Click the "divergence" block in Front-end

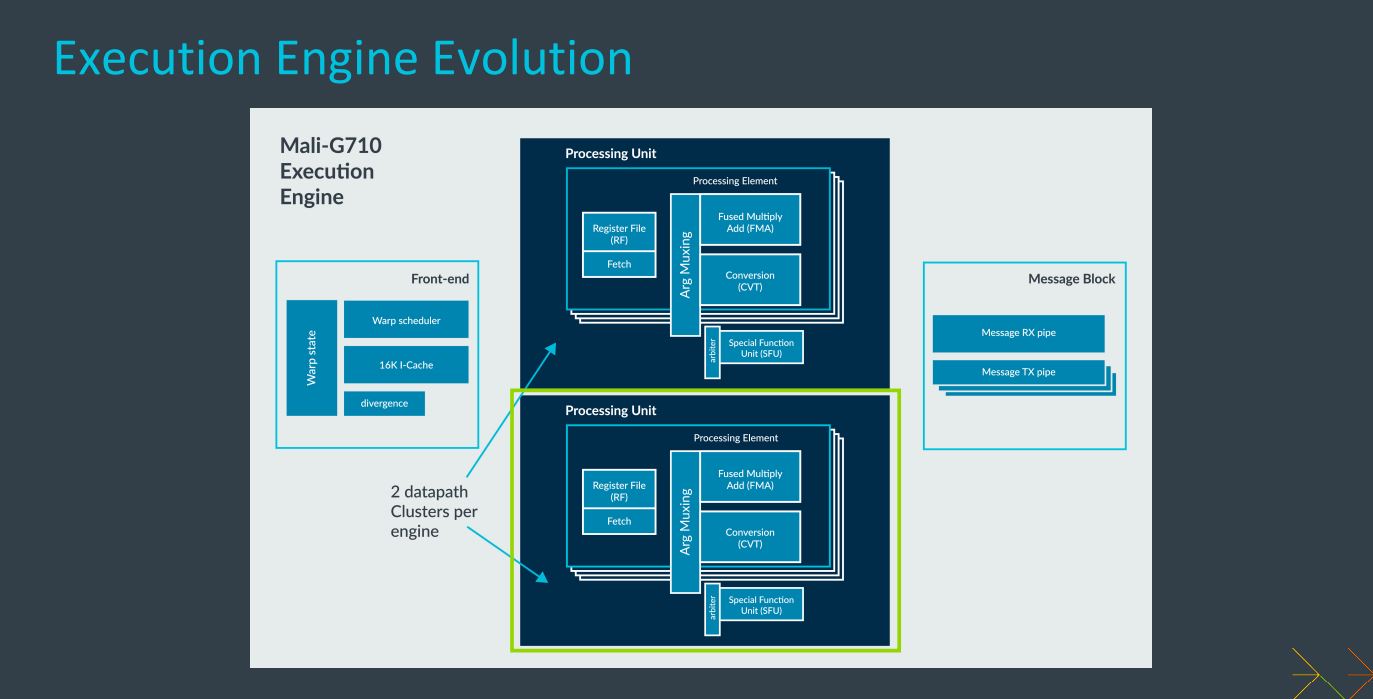pyautogui.click(x=383, y=403)
